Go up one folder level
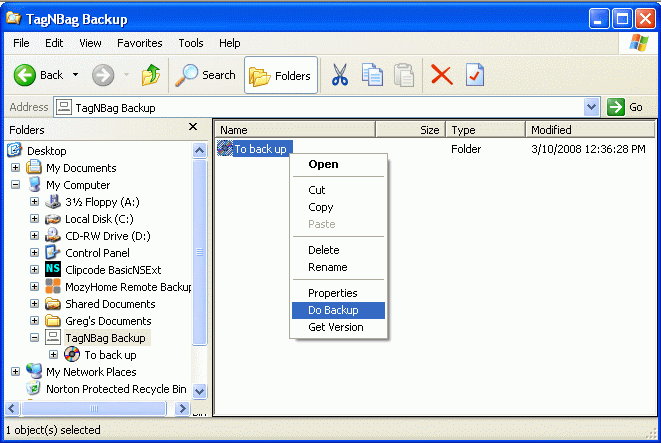Viewport: 661px width, 443px height. point(150,75)
